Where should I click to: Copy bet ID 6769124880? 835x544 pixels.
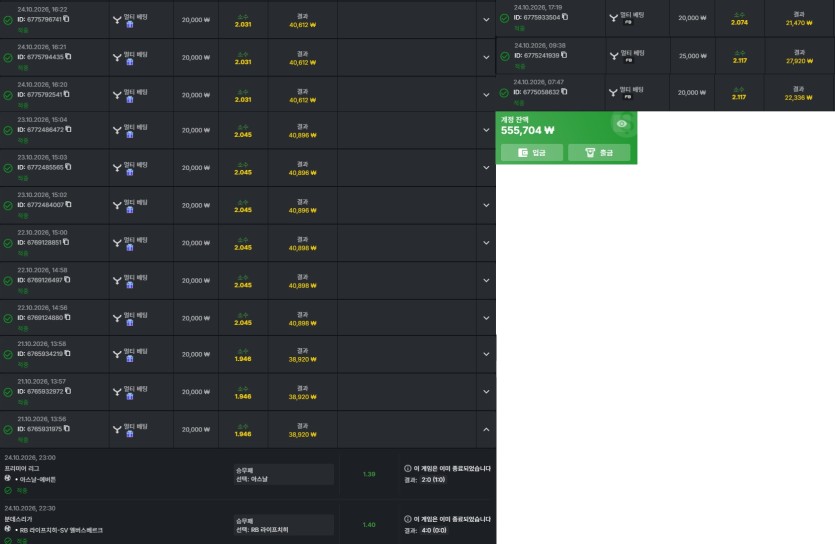pyautogui.click(x=68, y=317)
